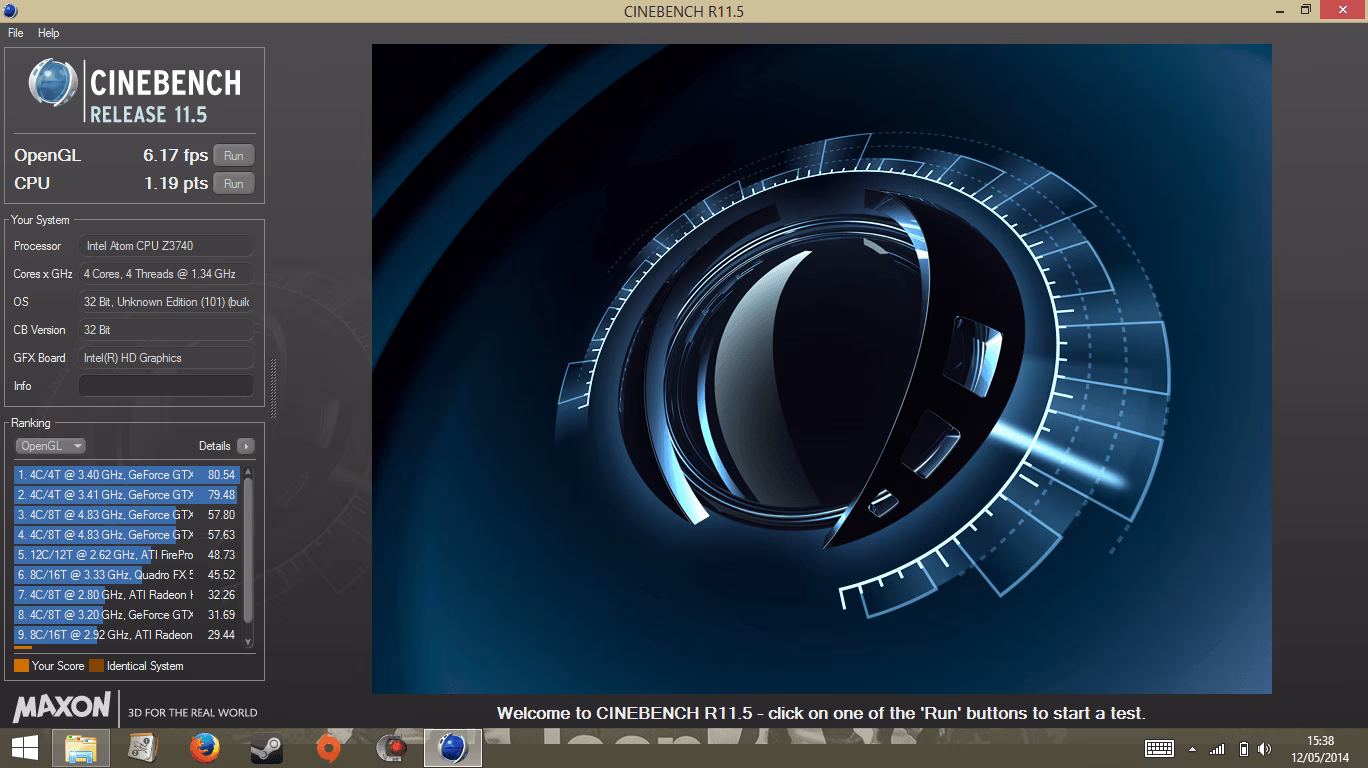Click the battery status tray icon
Screen dimensions: 1368x768
coord(1243,749)
